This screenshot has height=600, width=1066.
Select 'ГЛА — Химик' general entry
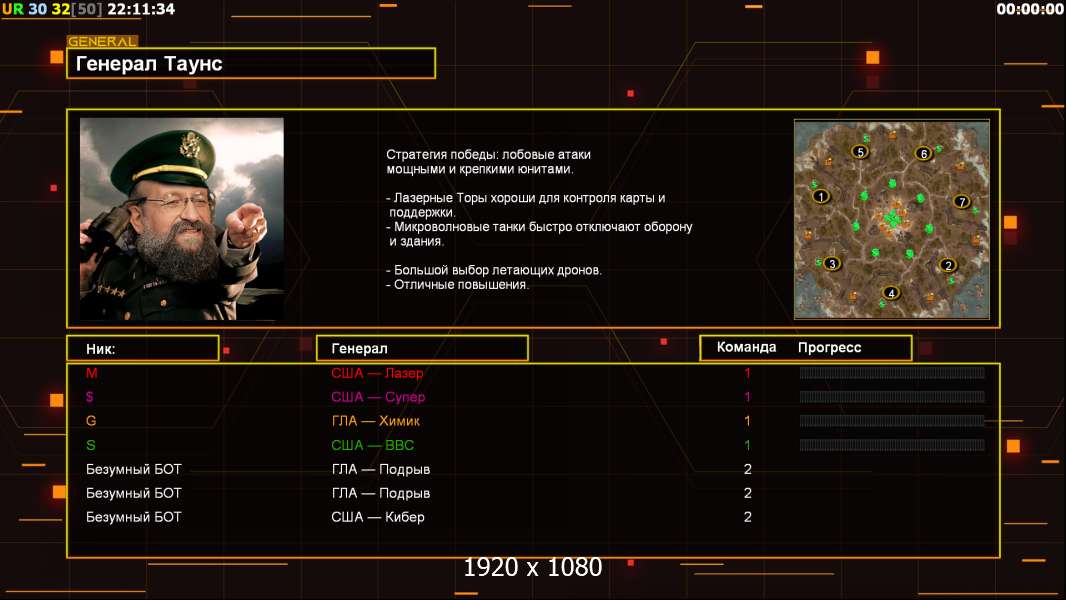(x=375, y=421)
